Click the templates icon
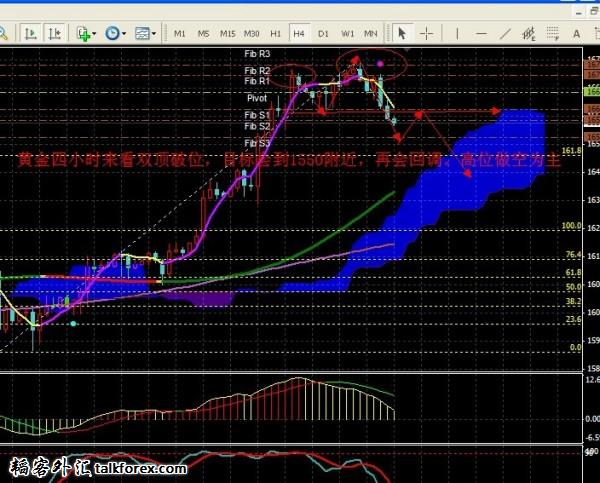 click(x=142, y=34)
